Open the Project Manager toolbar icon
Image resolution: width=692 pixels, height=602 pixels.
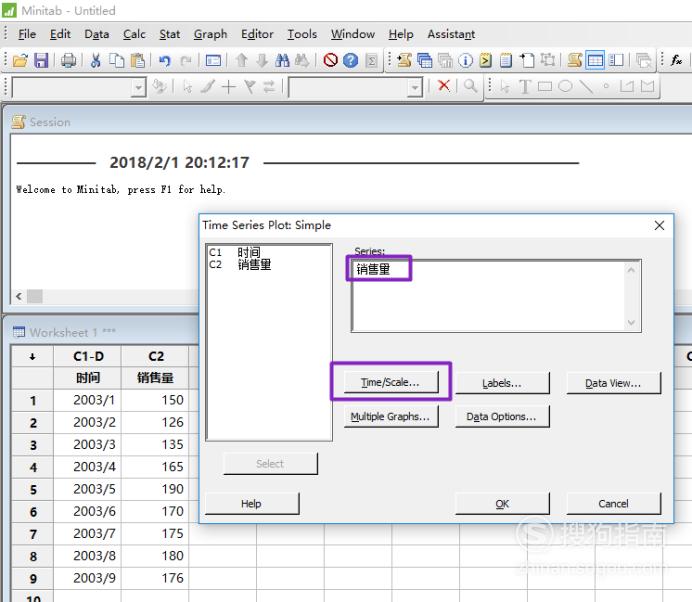coord(615,60)
